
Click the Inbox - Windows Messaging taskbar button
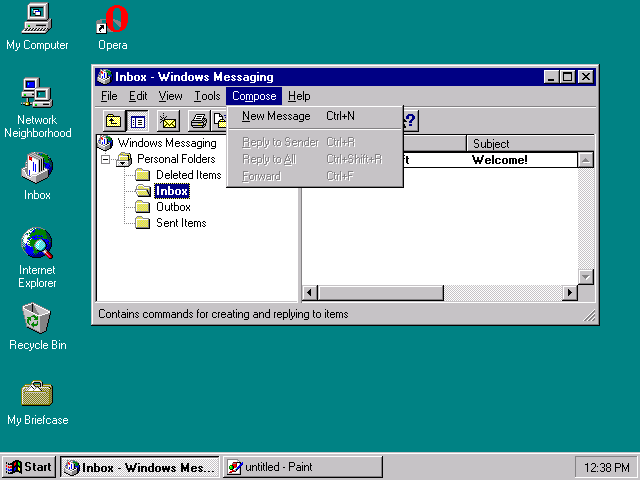(x=140, y=467)
